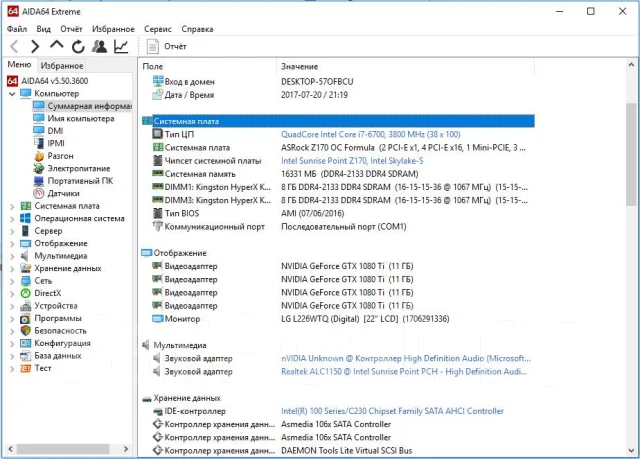Open the Intel 100 Series SATA AHCI link

392,411
